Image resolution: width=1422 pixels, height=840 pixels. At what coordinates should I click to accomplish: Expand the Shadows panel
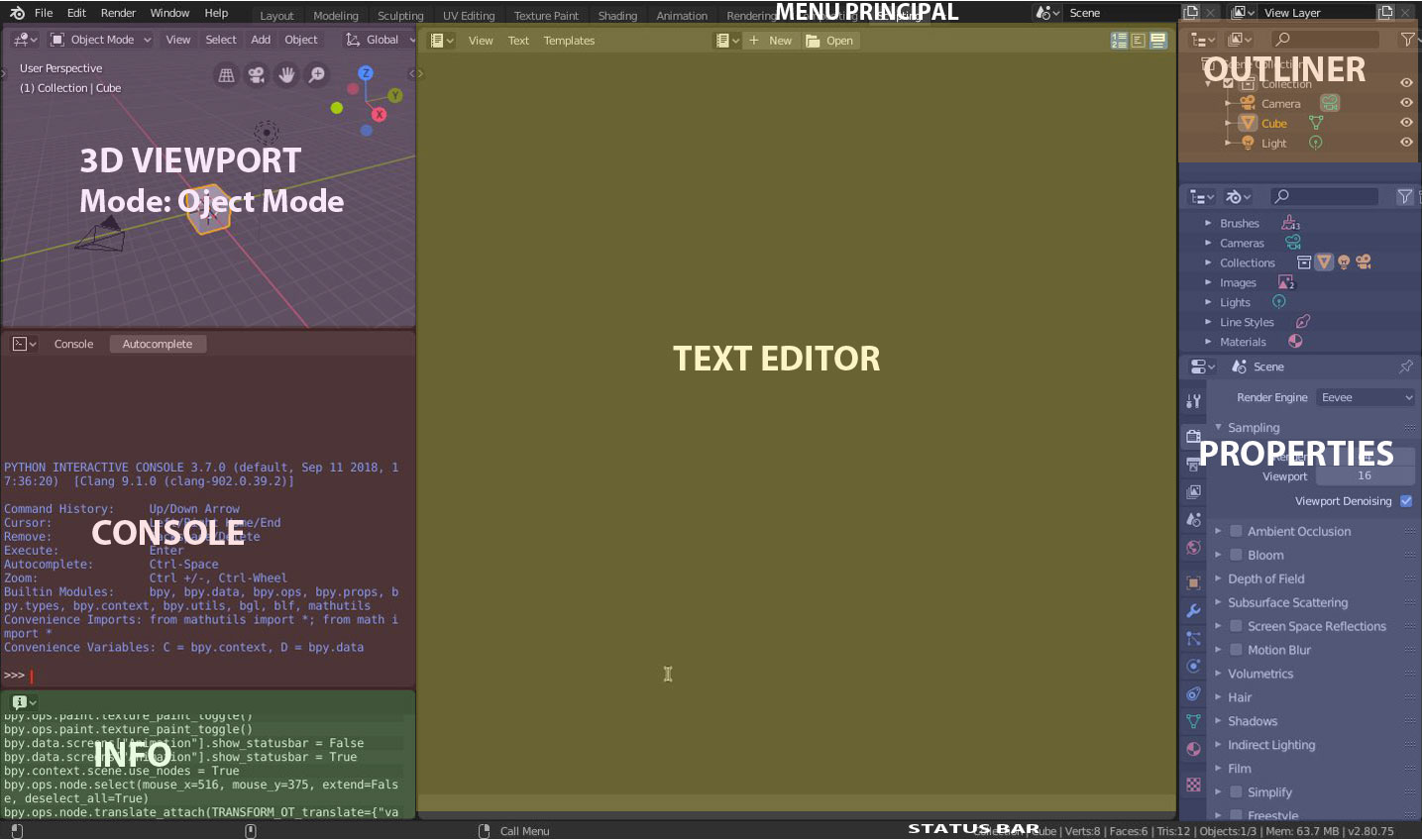[x=1253, y=721]
